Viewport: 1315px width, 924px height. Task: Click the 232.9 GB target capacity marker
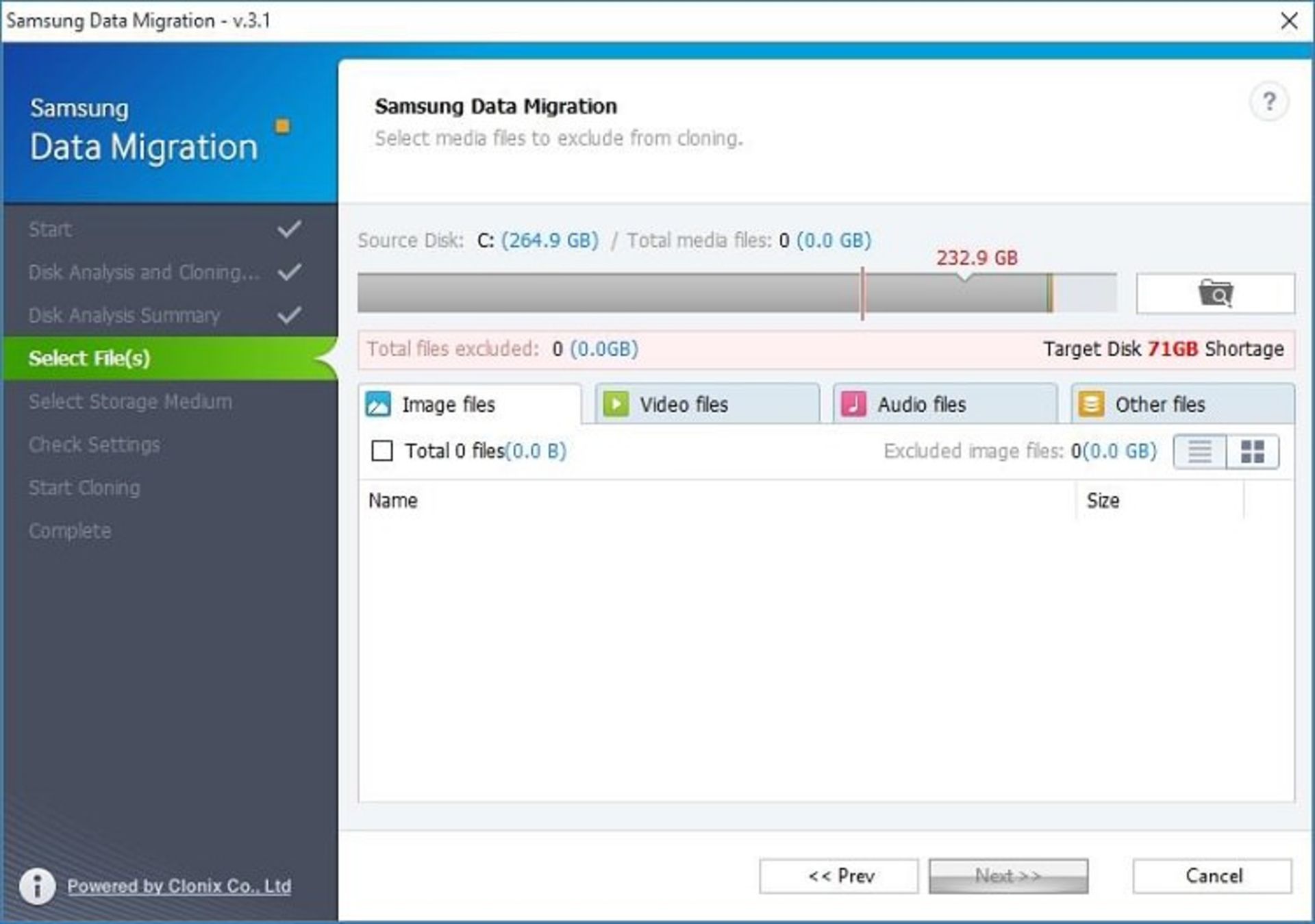pyautogui.click(x=977, y=258)
